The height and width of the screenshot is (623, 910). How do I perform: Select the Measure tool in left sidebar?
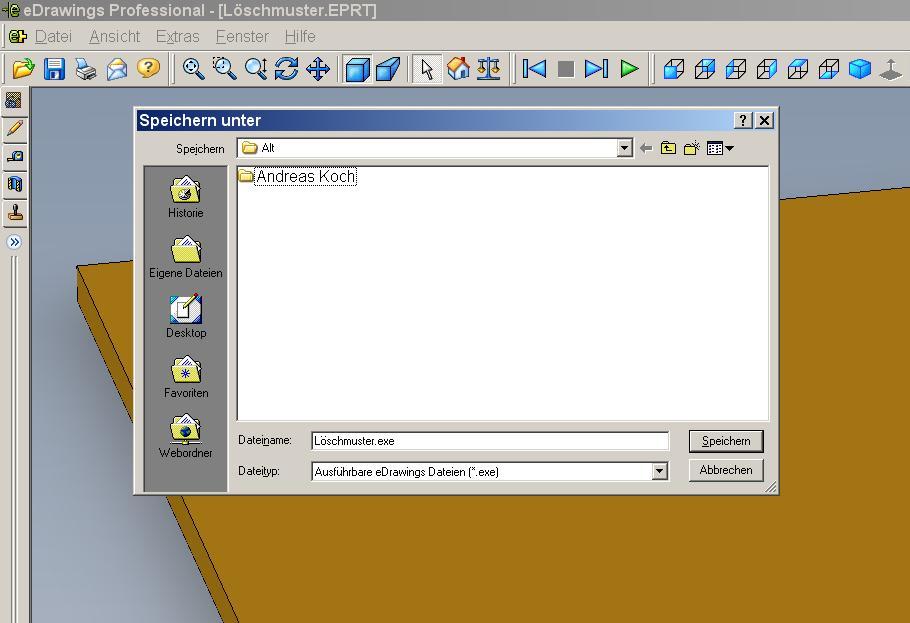tap(15, 156)
